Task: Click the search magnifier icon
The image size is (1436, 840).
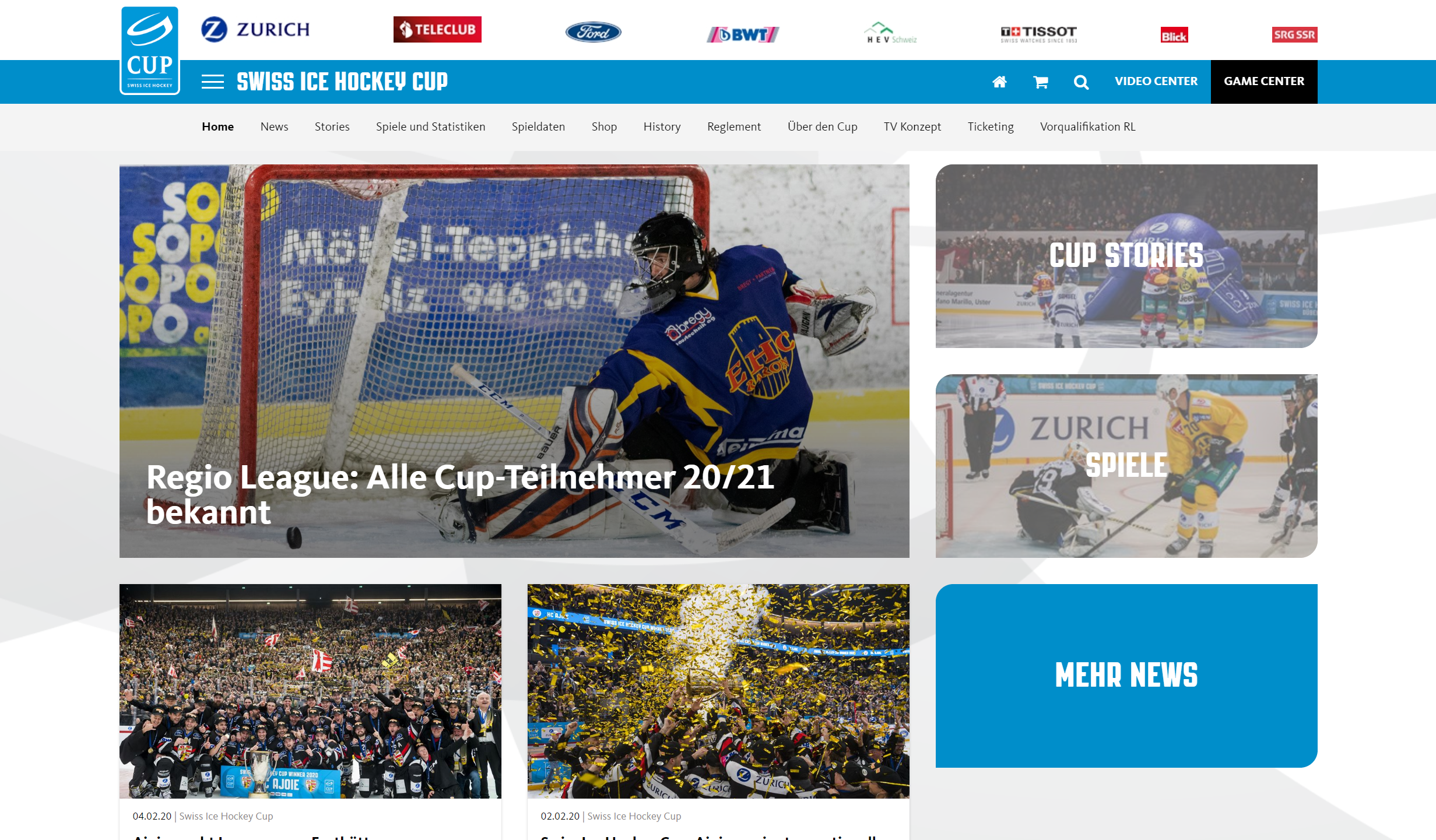Action: [1081, 82]
